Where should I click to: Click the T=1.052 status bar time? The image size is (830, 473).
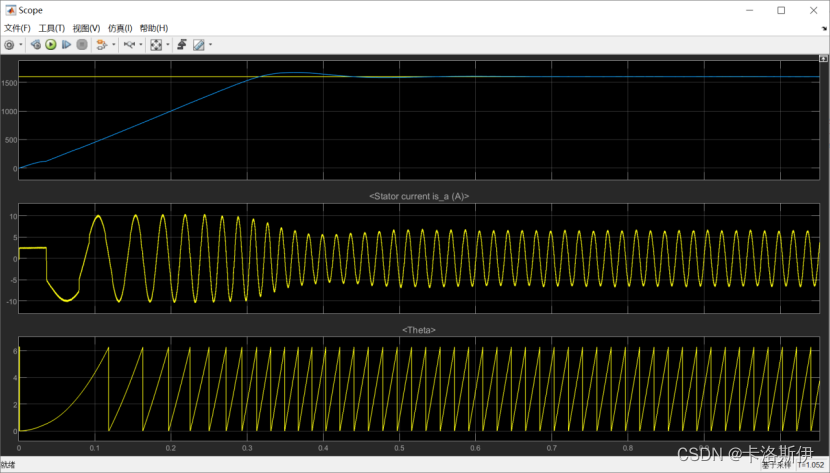813,465
